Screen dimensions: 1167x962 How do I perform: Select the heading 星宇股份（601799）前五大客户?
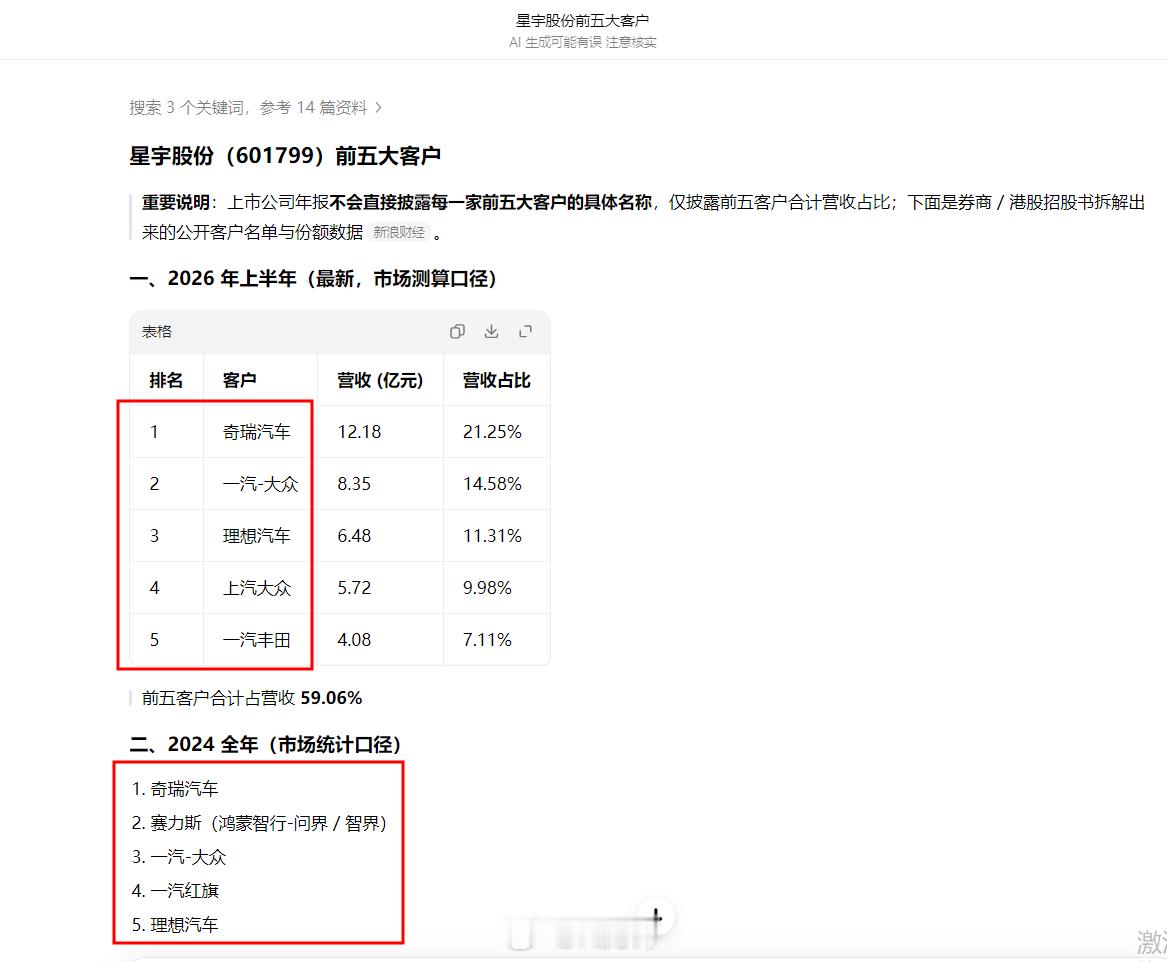[285, 155]
